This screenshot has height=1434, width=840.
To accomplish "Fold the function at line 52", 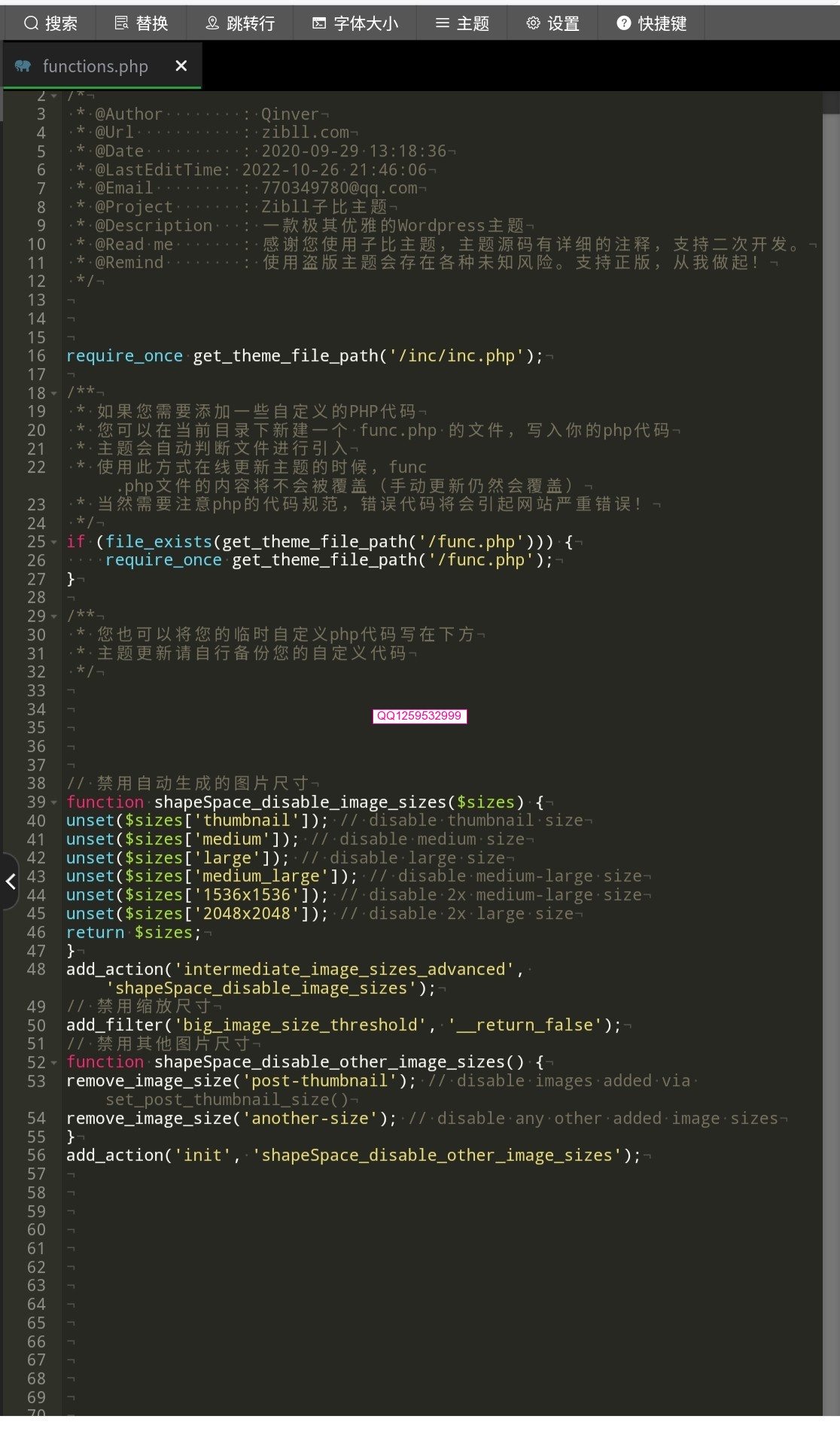I will (x=53, y=1063).
